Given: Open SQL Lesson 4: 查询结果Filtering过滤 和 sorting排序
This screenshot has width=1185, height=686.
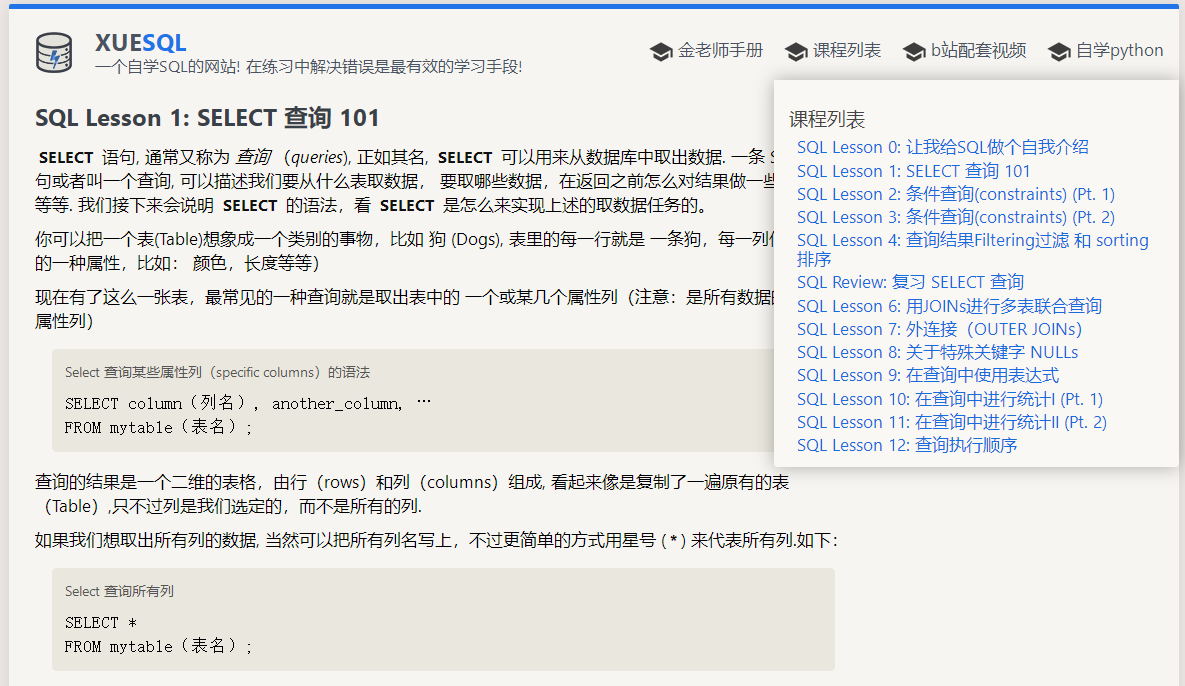Looking at the screenshot, I should tap(973, 249).
